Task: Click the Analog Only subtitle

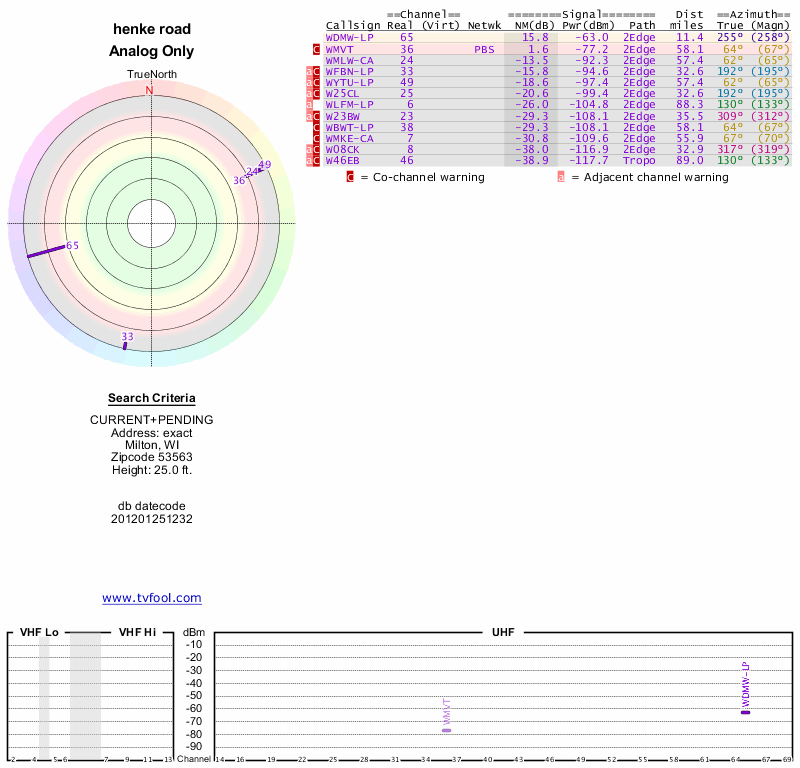Action: (x=152, y=51)
